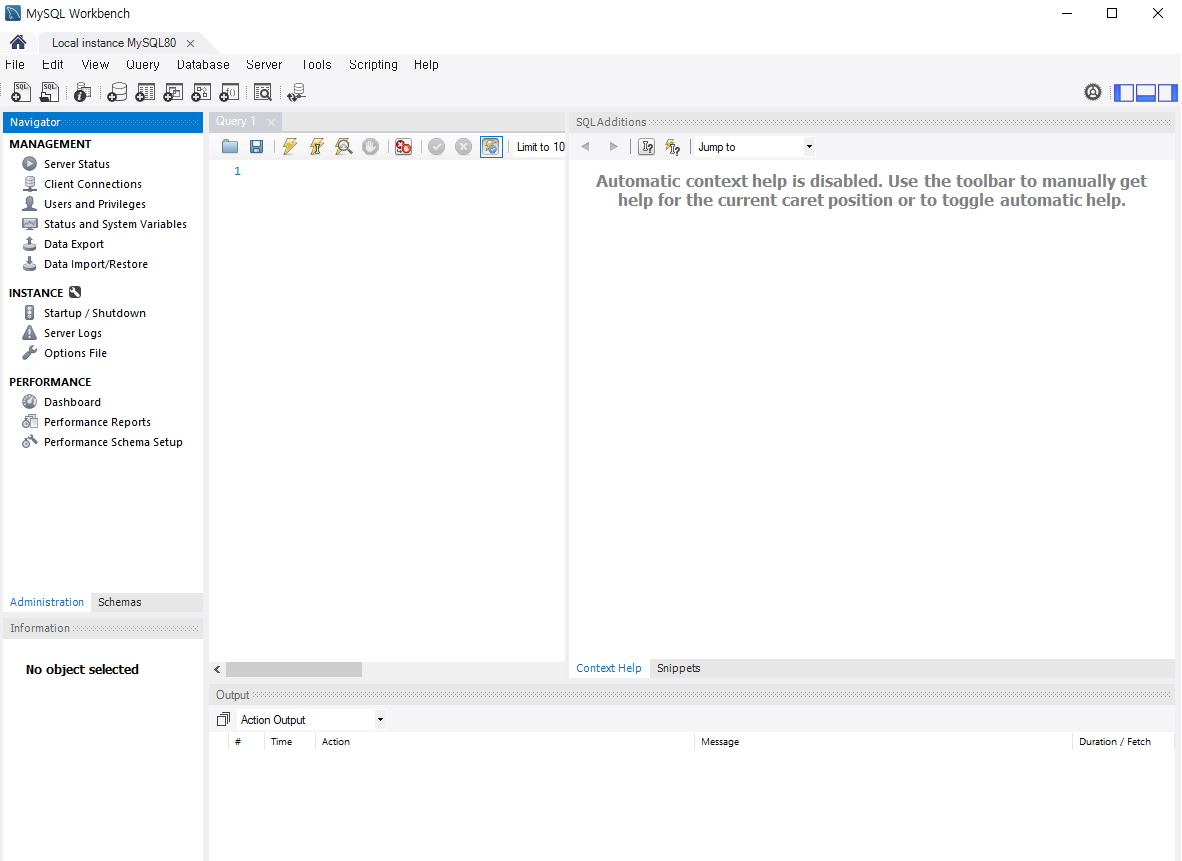1182x861 pixels.
Task: Search table data toolbar icon
Action: tap(262, 92)
